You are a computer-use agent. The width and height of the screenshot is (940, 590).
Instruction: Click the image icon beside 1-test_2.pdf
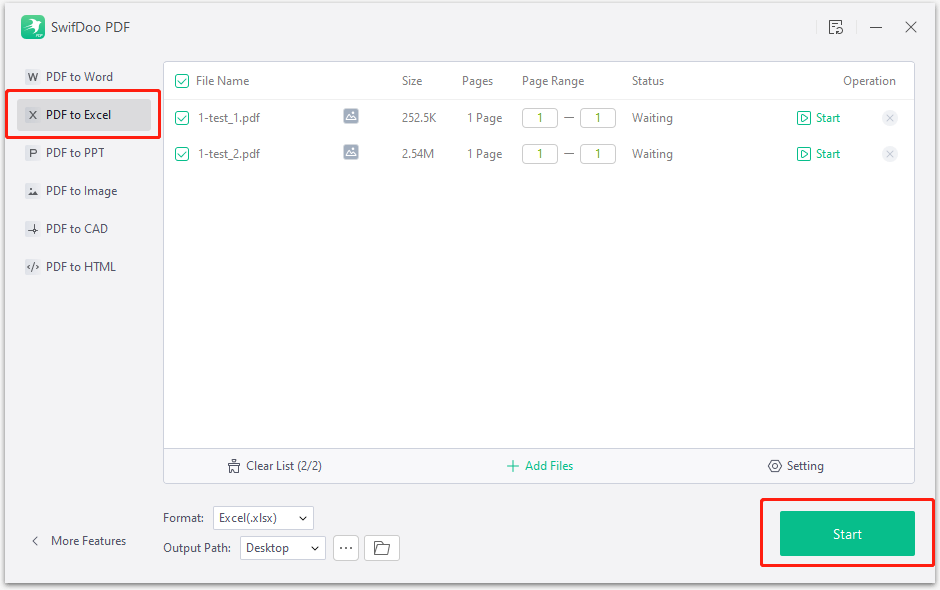pos(351,152)
